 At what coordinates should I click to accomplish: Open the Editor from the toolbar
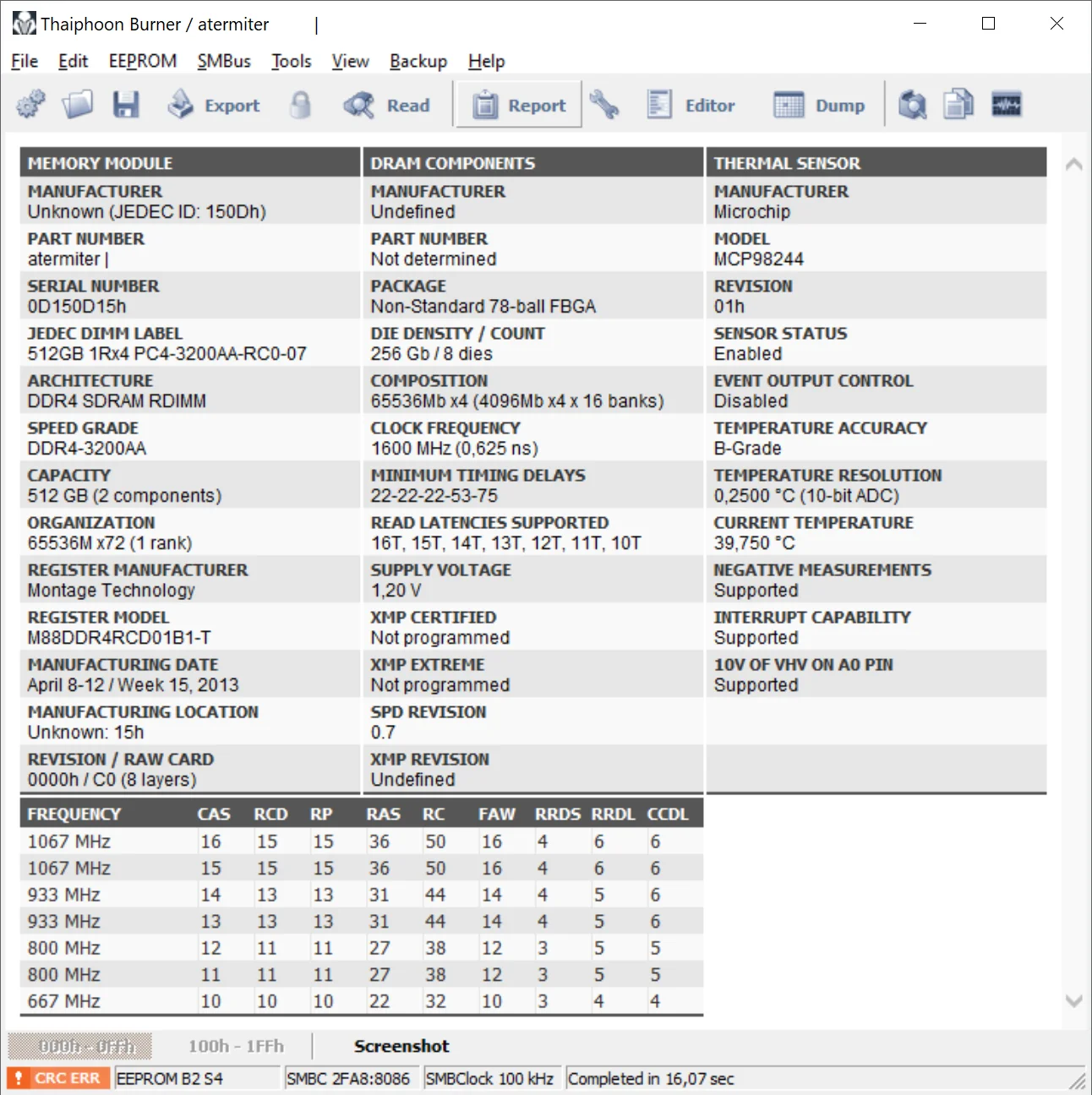(x=691, y=105)
